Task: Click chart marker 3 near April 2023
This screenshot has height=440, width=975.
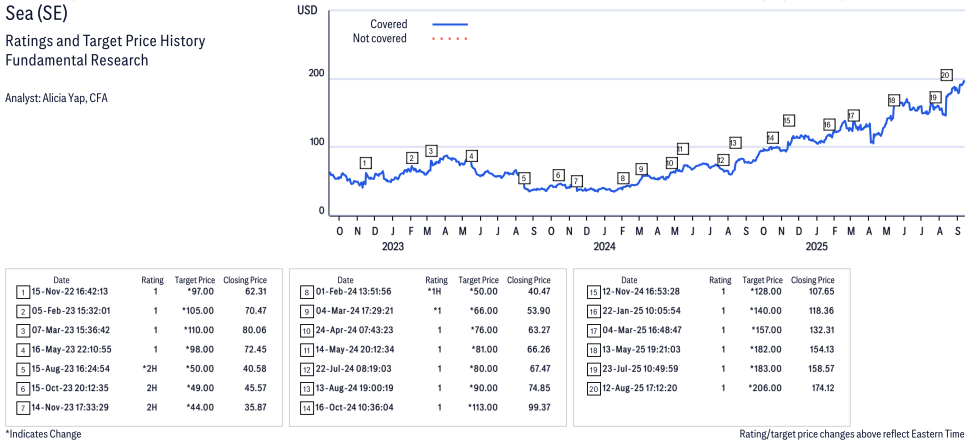Action: click(431, 150)
